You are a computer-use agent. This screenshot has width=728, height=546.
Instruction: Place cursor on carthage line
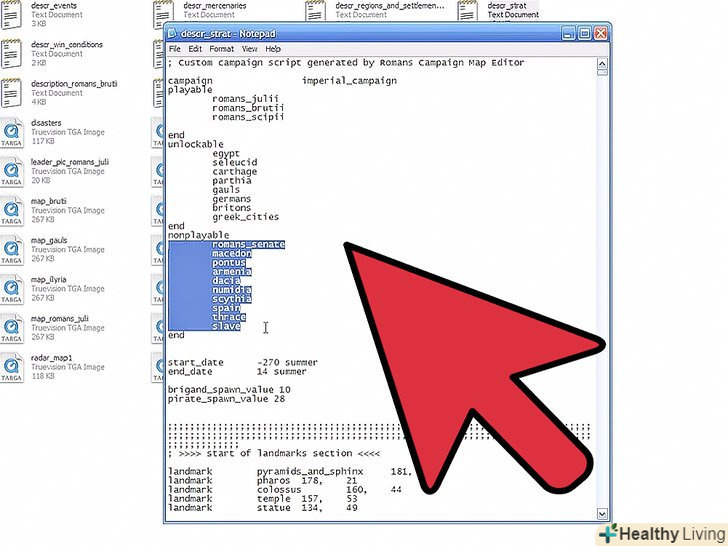click(234, 171)
